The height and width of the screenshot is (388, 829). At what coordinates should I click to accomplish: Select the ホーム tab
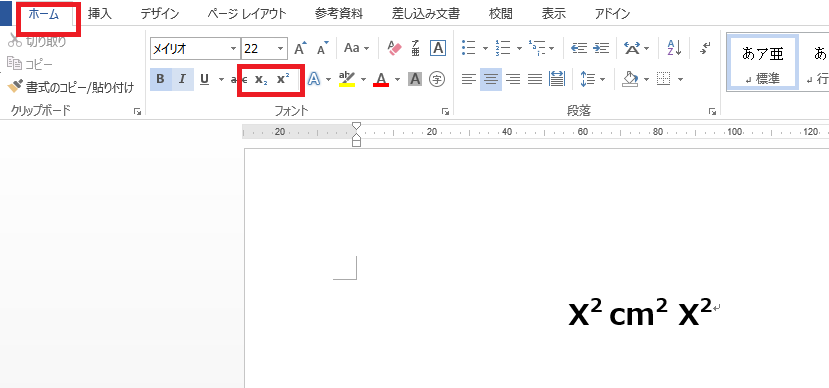click(x=43, y=14)
